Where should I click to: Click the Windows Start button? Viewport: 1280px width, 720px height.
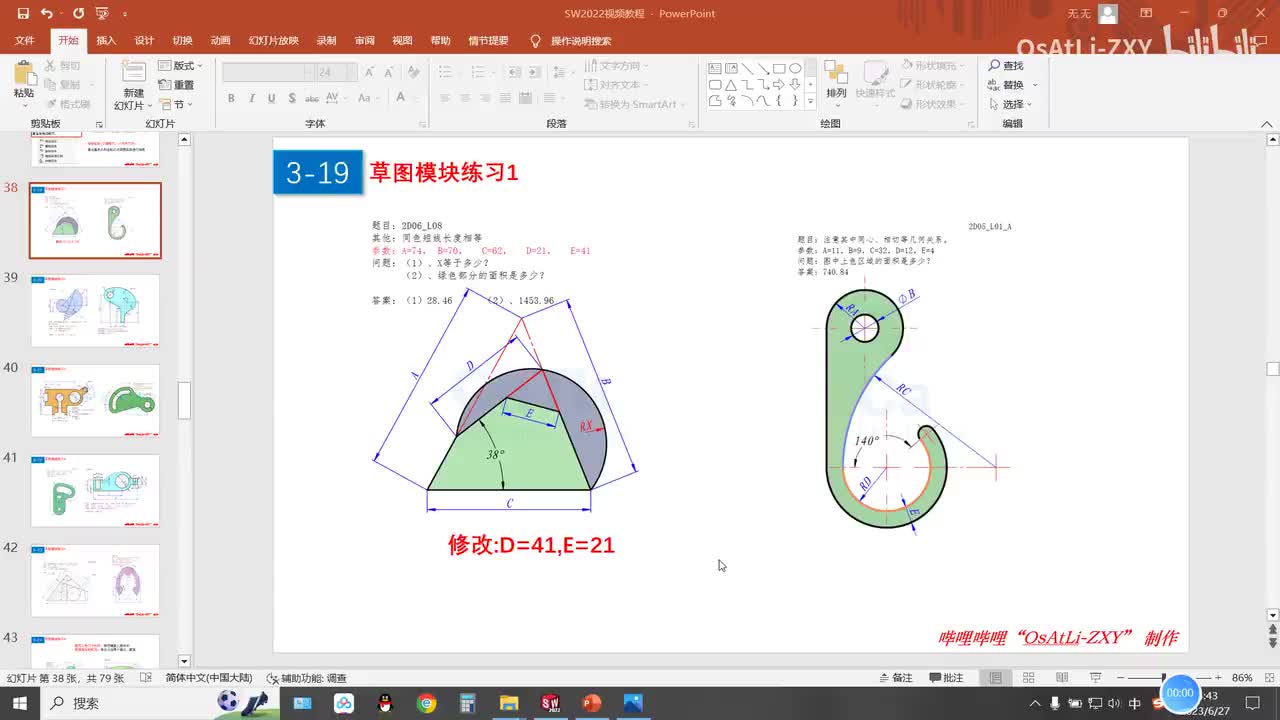coord(20,703)
